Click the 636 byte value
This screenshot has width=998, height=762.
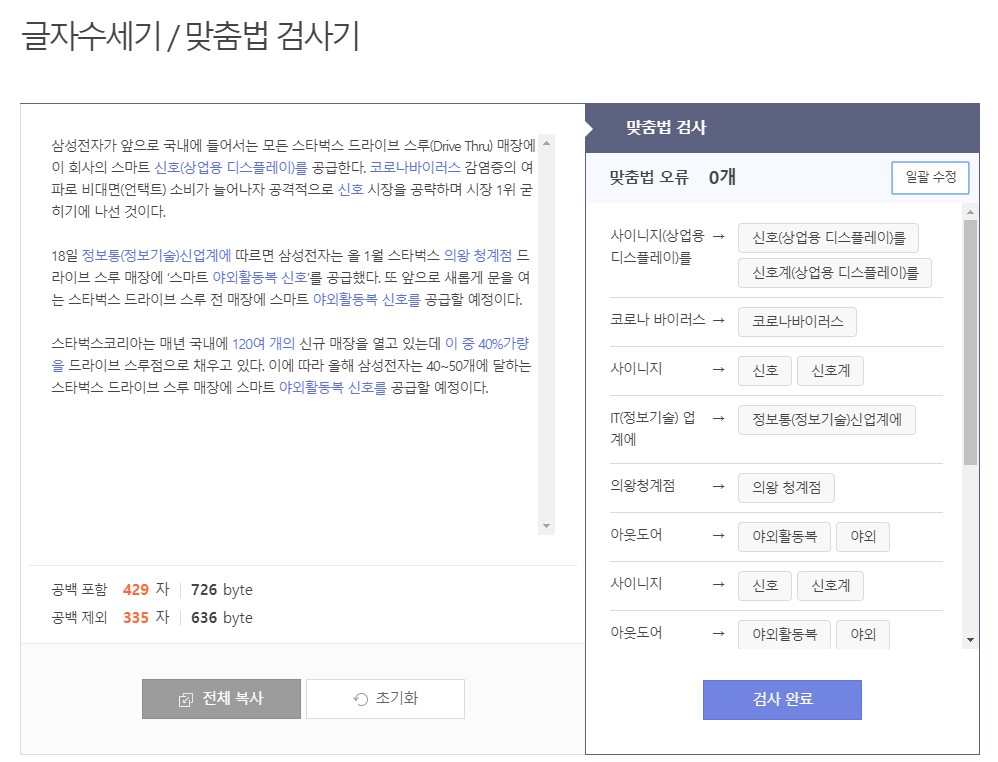(221, 618)
